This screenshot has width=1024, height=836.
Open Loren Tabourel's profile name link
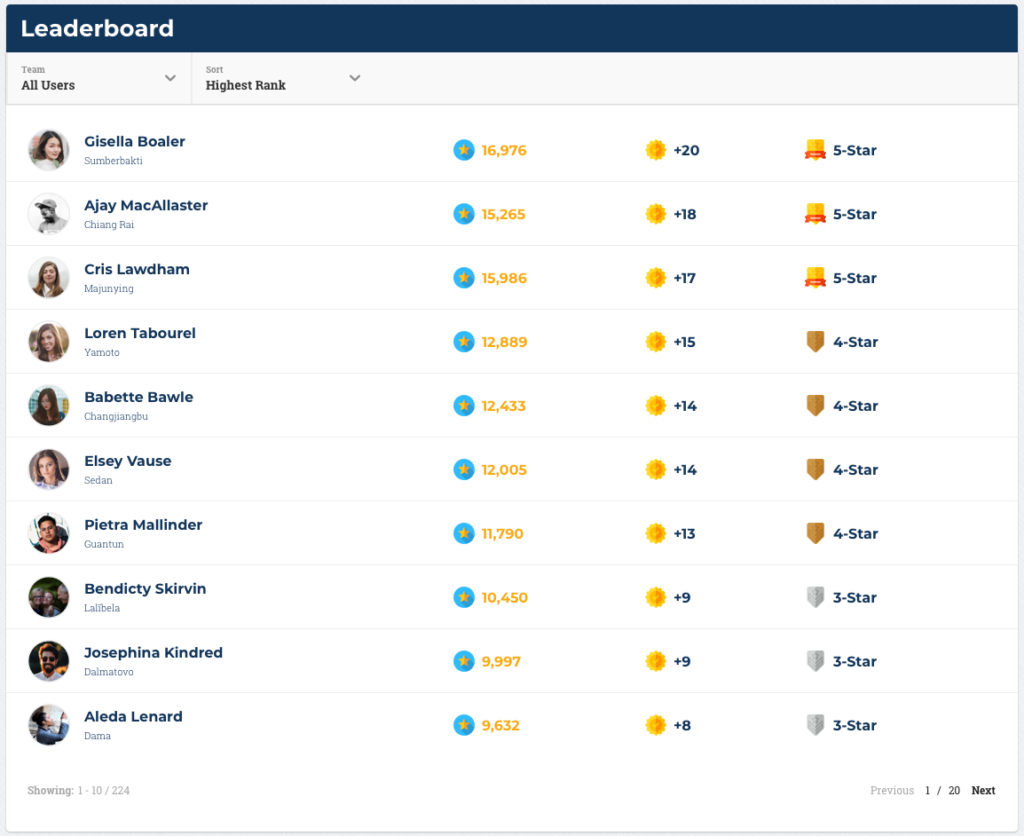click(x=140, y=333)
